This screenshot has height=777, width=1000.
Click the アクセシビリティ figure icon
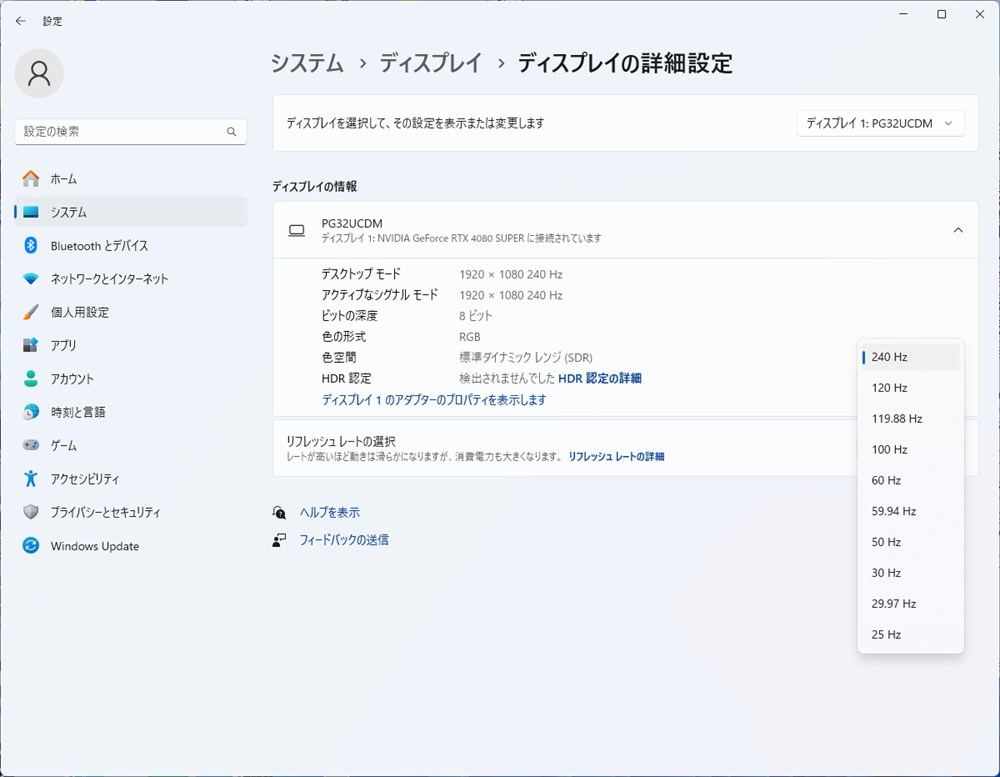pyautogui.click(x=31, y=478)
